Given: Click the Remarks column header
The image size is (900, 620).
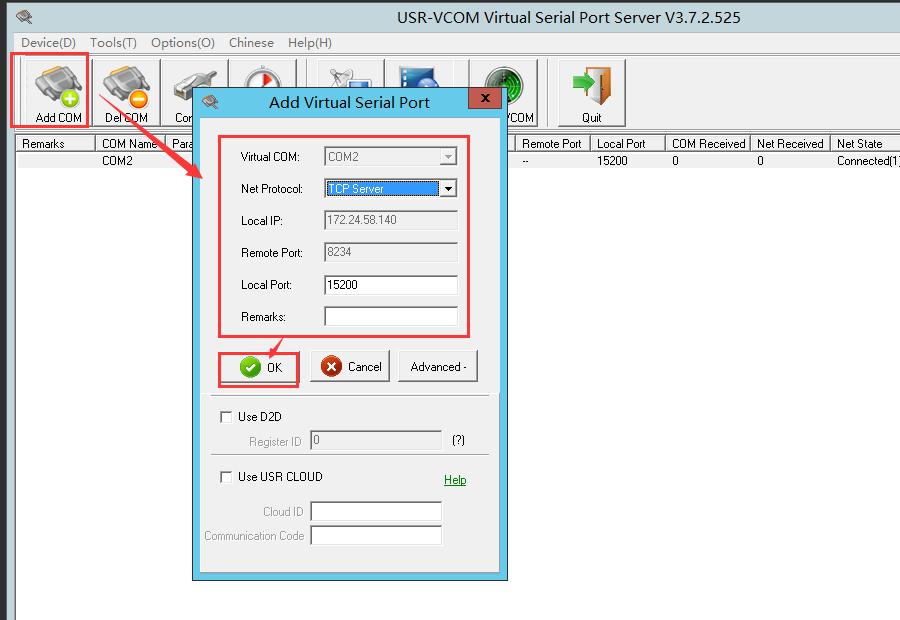Looking at the screenshot, I should (x=55, y=144).
